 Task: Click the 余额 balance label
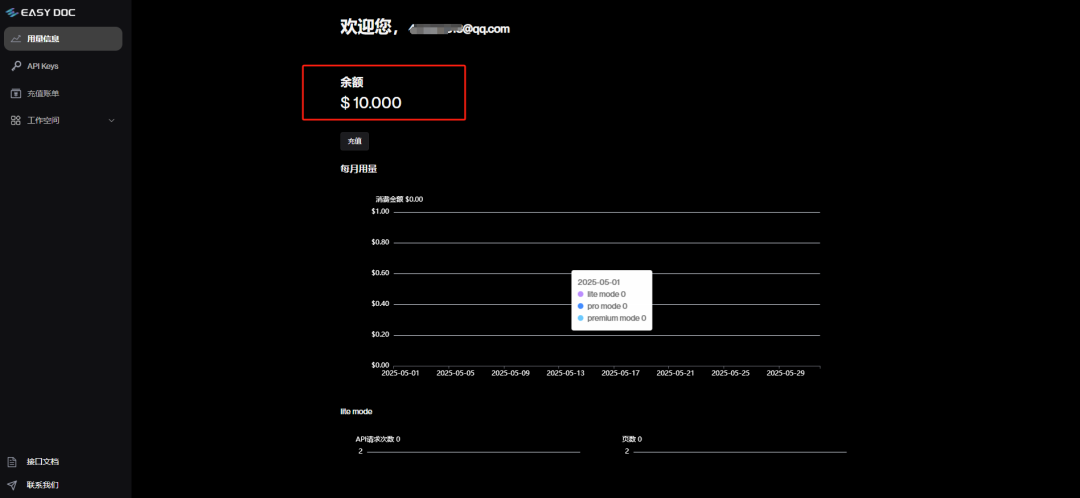351,83
